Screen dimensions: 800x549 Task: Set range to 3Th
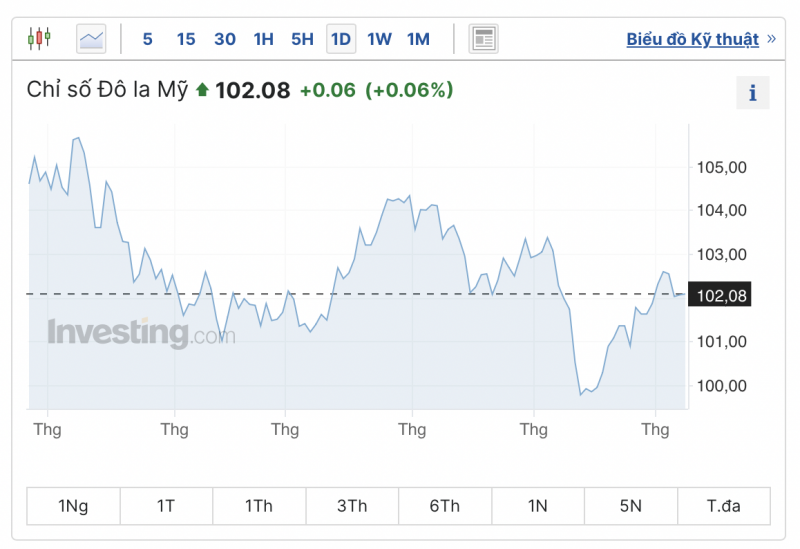click(352, 506)
